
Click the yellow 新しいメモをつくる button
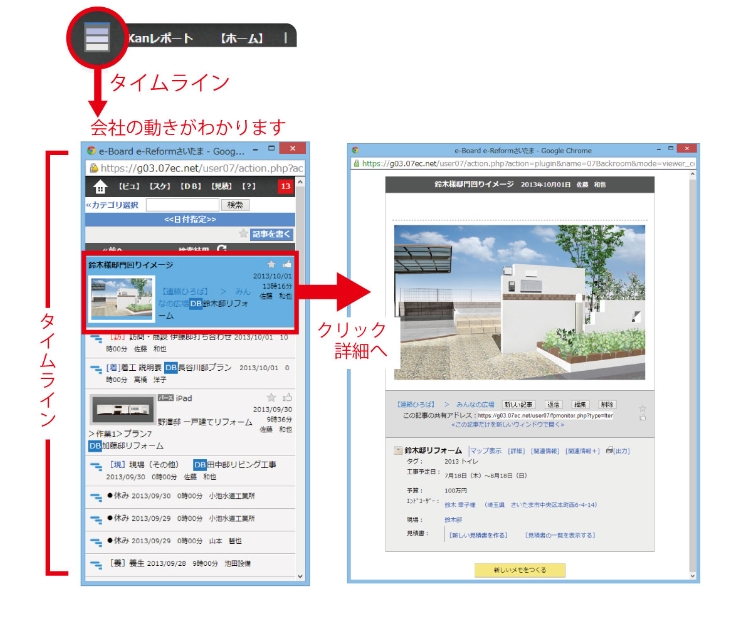518,569
